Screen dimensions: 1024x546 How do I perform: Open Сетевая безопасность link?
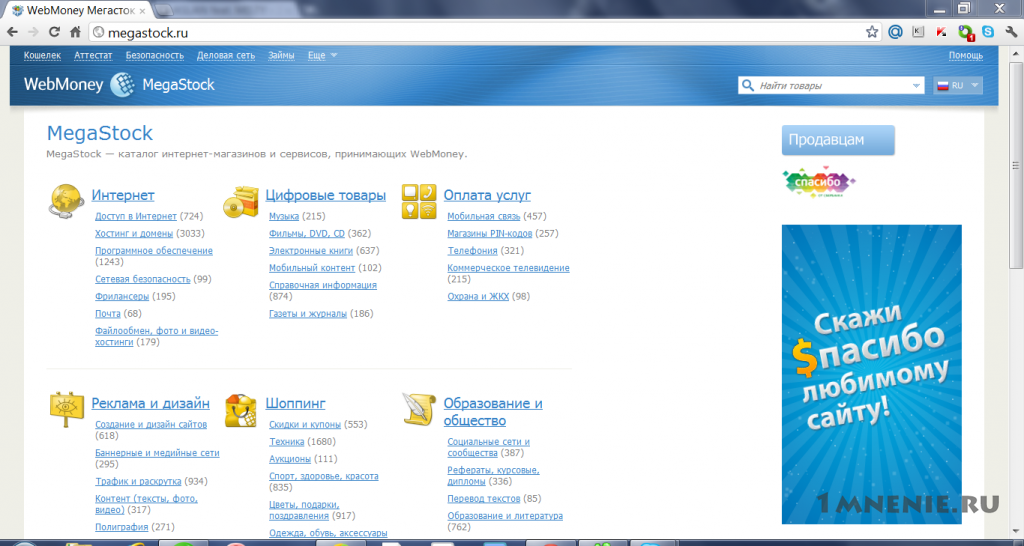(142, 280)
